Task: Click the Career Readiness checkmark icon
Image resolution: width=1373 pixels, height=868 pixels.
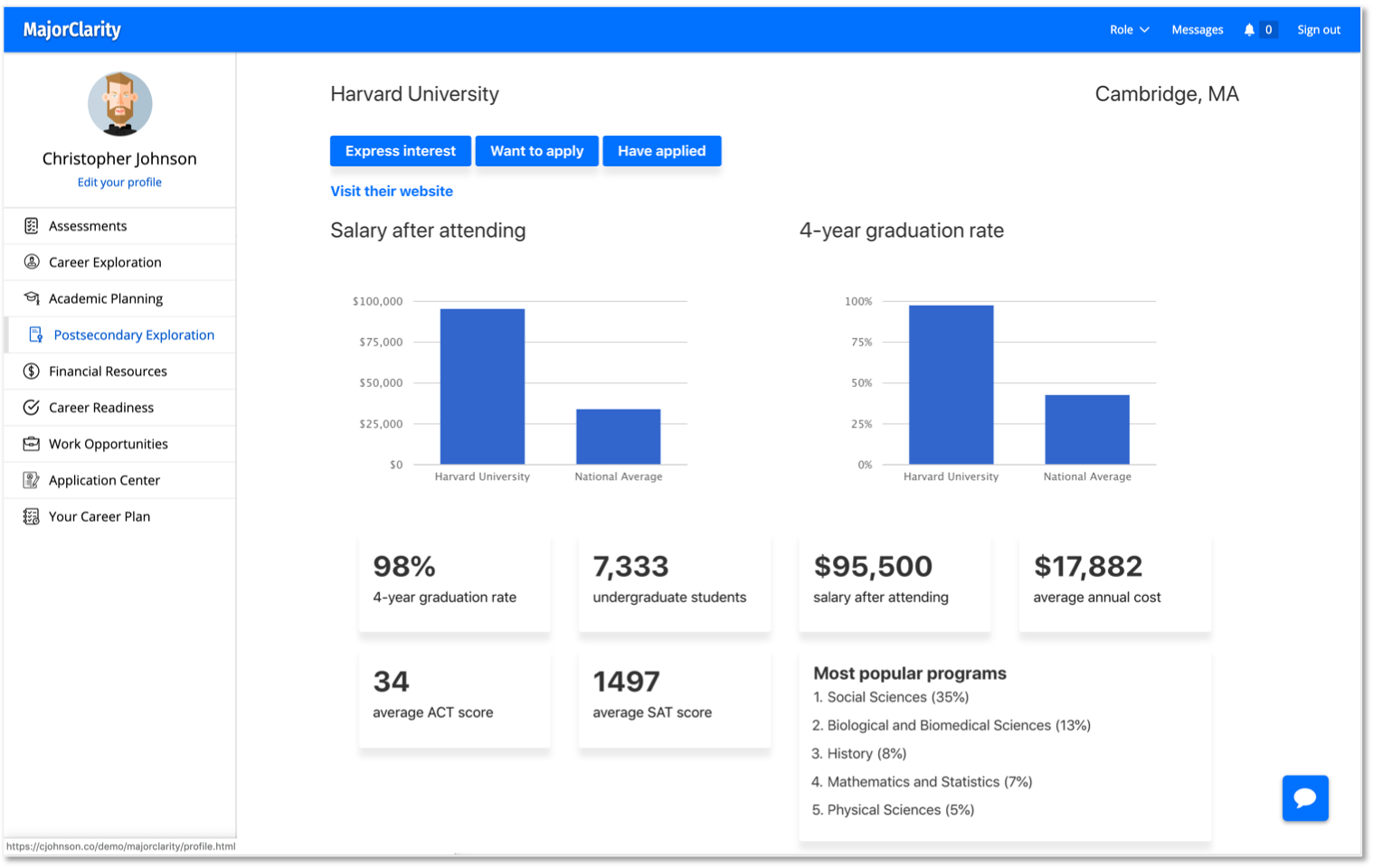Action: tap(32, 408)
